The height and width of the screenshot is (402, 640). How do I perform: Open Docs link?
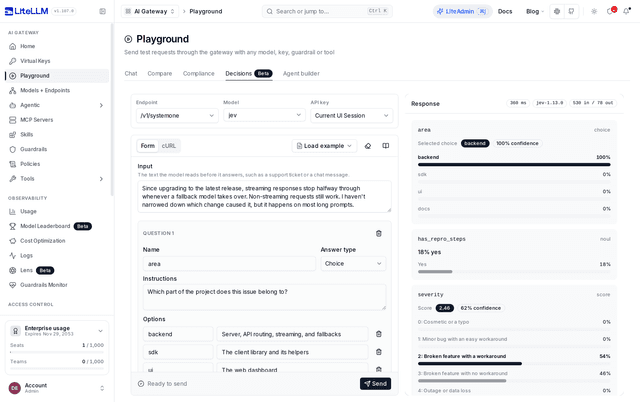point(505,11)
